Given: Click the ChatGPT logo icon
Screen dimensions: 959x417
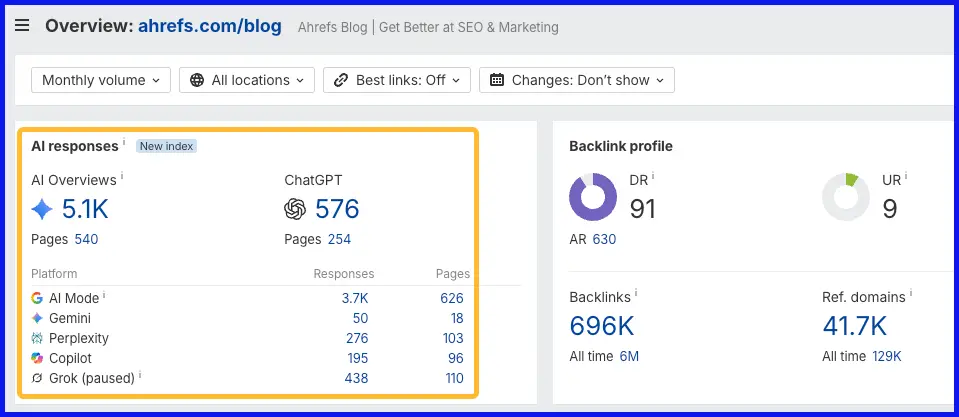Looking at the screenshot, I should 295,210.
